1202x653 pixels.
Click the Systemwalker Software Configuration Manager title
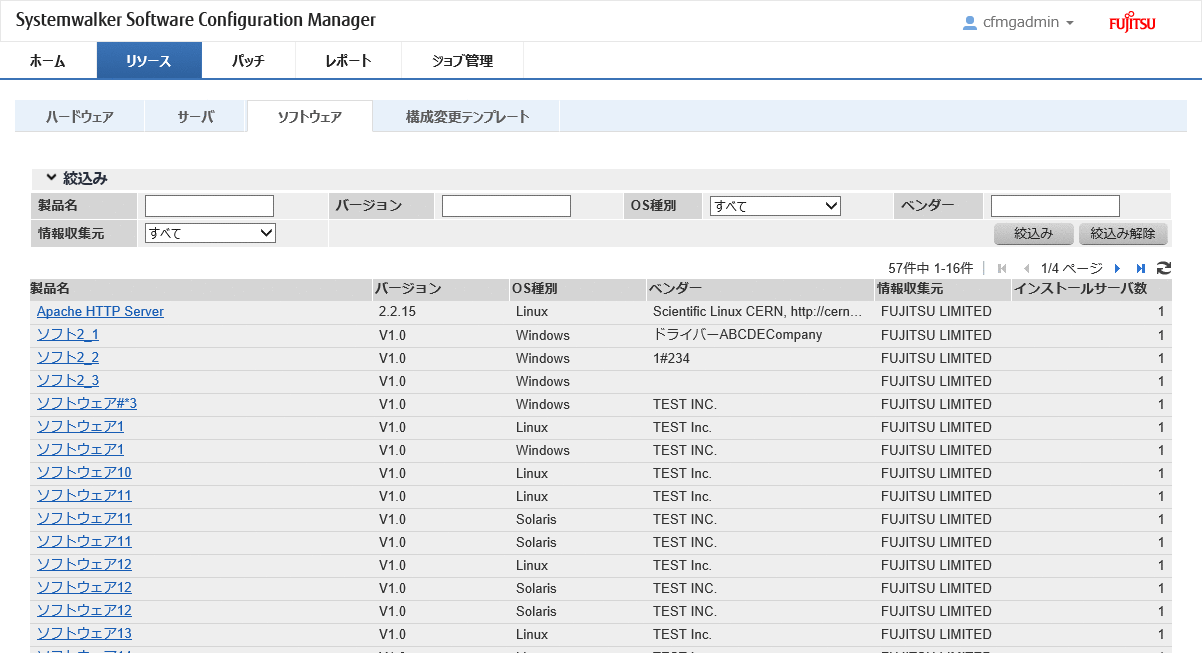(196, 21)
